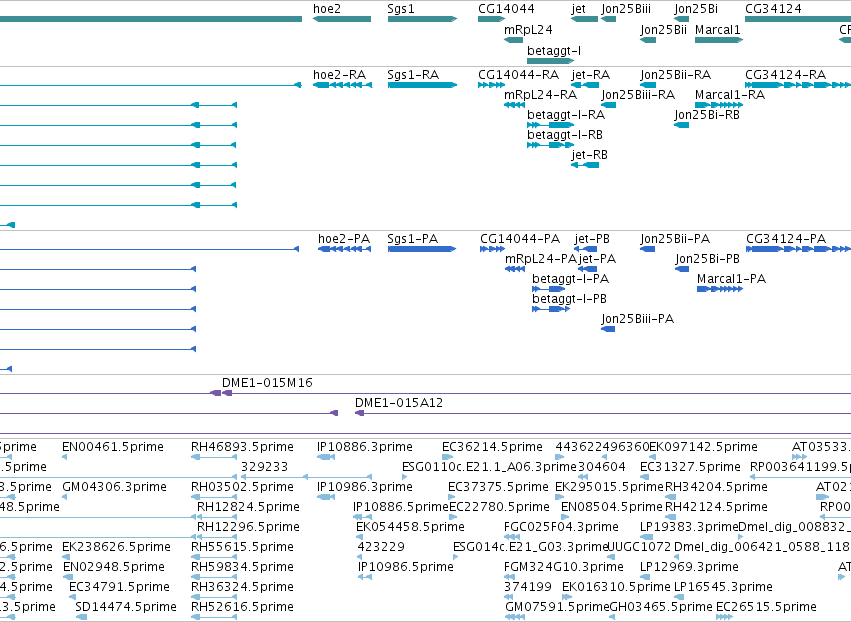Click the jet gene label
This screenshot has height=622, width=851.
click(x=579, y=9)
